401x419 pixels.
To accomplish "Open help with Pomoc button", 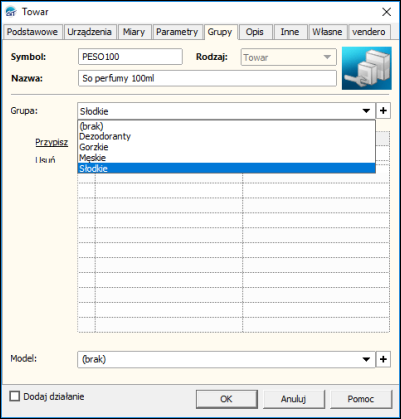I will pyautogui.click(x=361, y=399).
